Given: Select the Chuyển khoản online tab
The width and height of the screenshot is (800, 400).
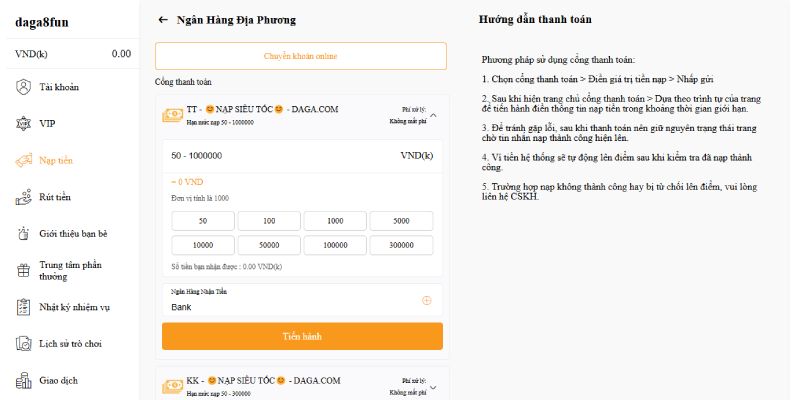Looking at the screenshot, I should coord(301,56).
